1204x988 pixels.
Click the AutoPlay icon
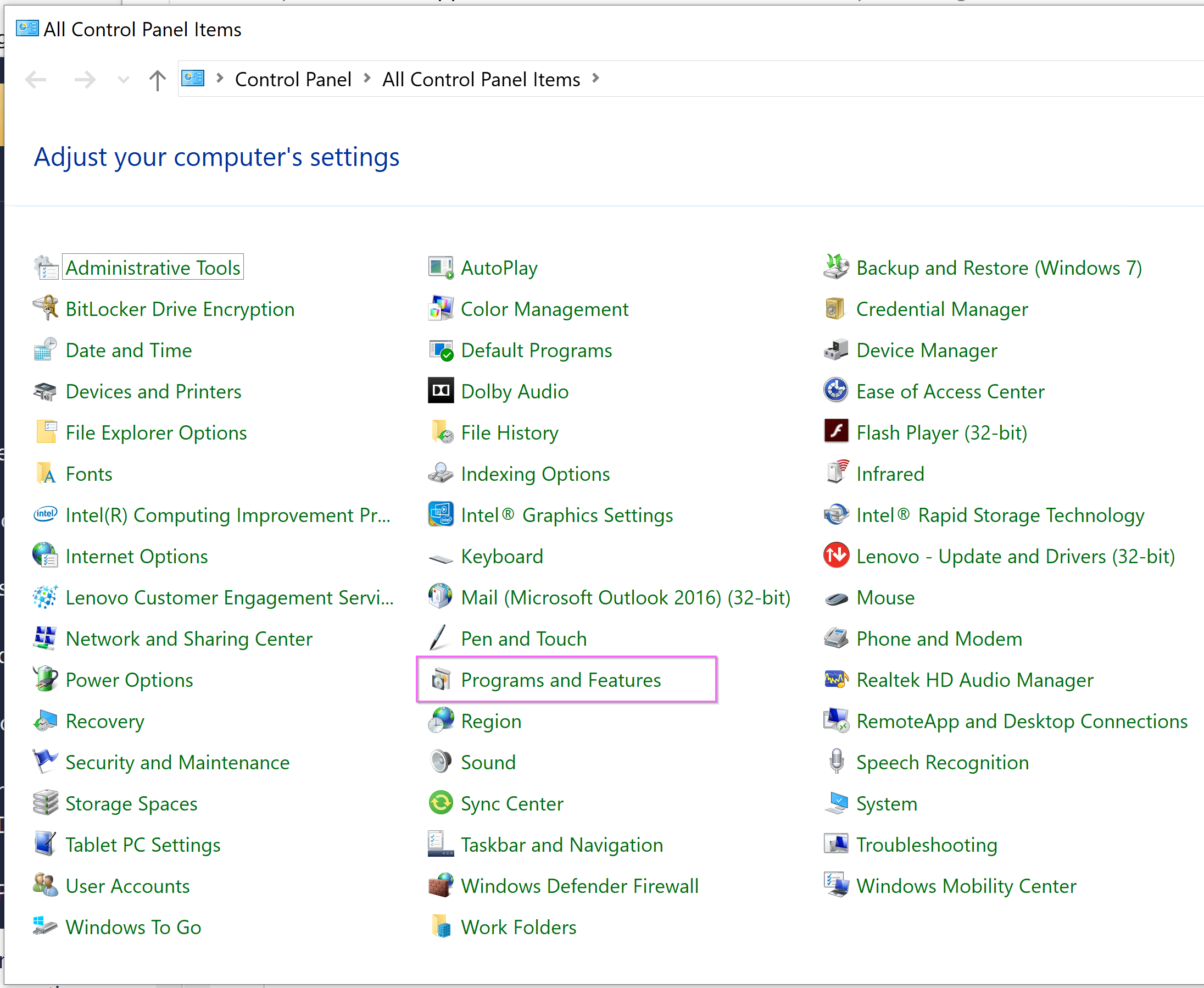coord(441,268)
